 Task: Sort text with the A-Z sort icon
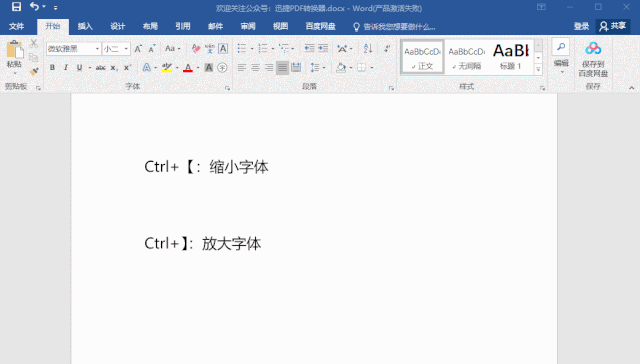pyautogui.click(x=368, y=49)
